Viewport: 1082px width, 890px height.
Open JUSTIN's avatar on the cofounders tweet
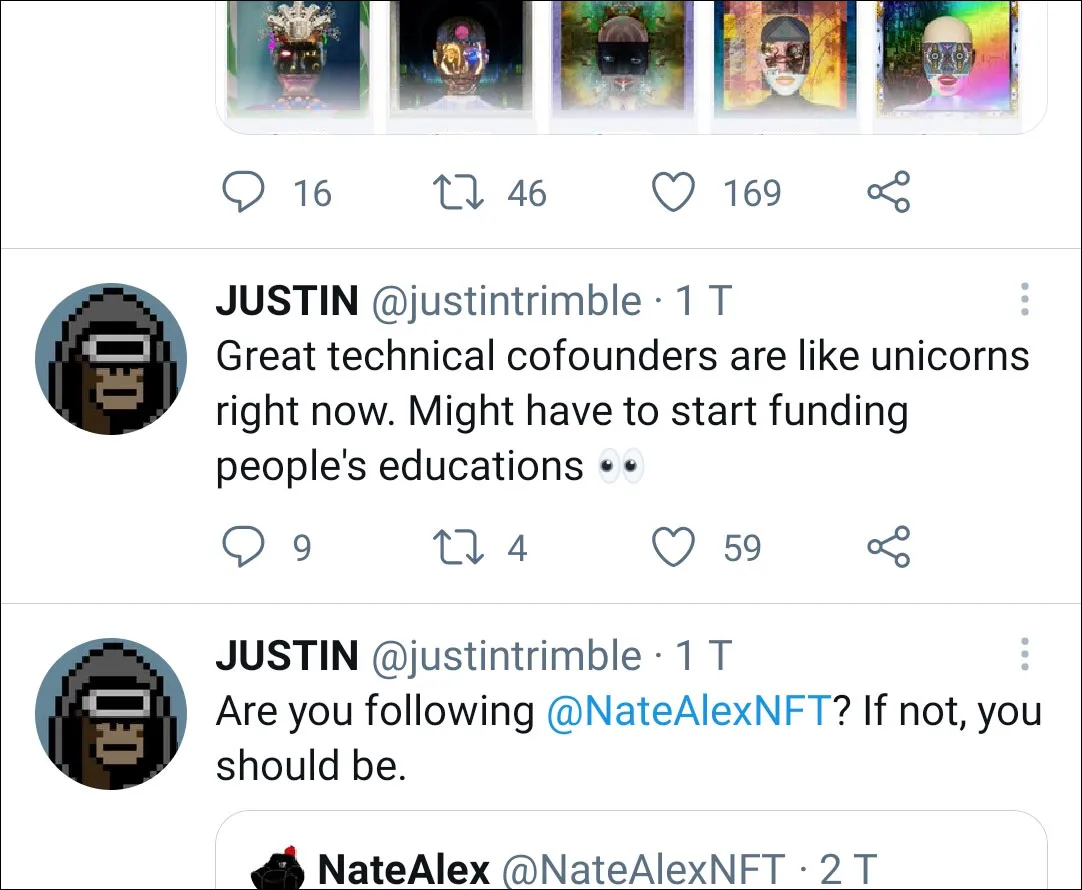pos(111,359)
